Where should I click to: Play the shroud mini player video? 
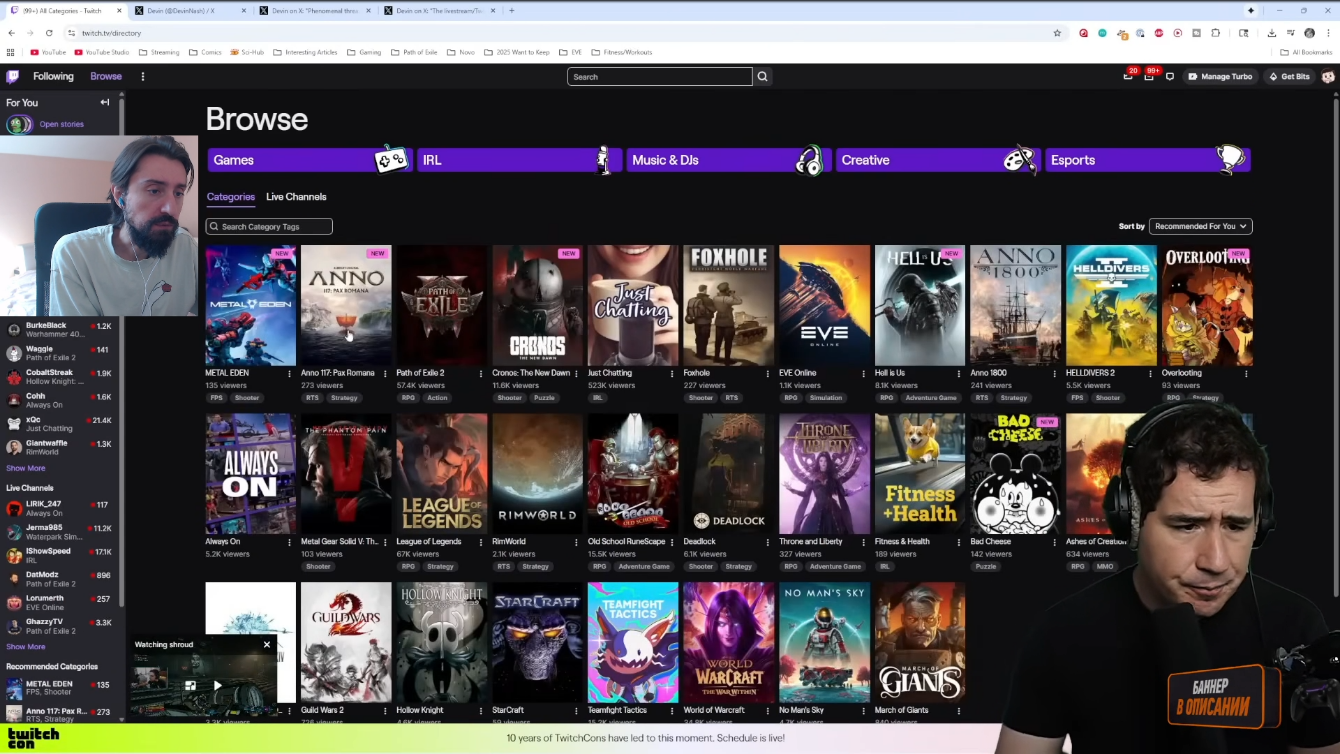click(x=218, y=686)
